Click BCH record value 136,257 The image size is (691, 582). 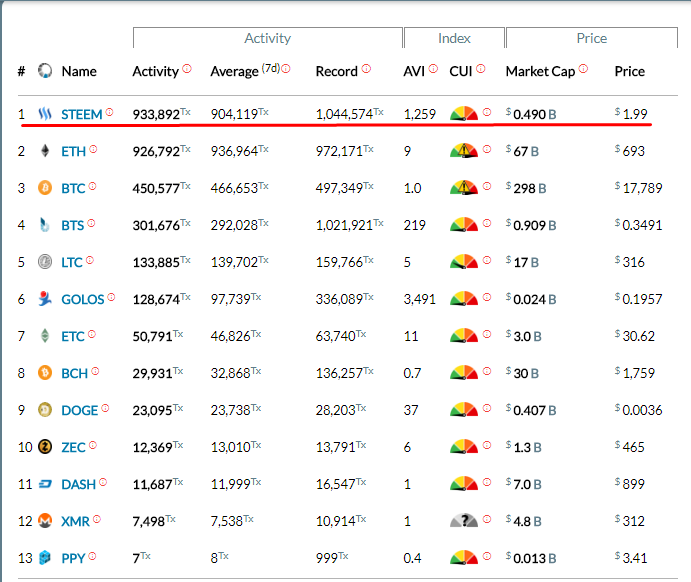[x=345, y=373]
